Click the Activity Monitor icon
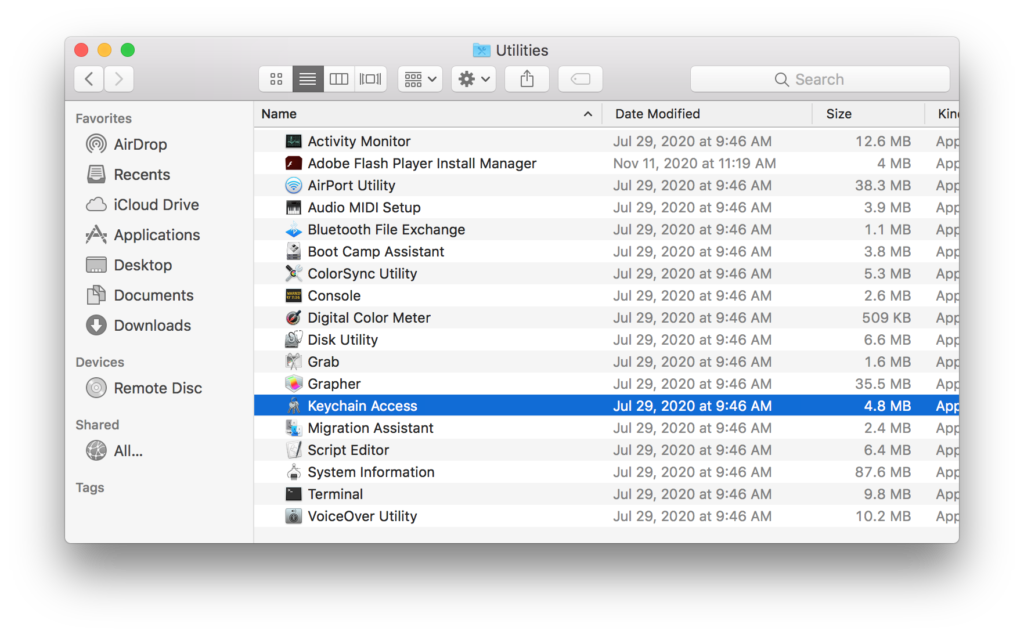The height and width of the screenshot is (636, 1024). 293,142
